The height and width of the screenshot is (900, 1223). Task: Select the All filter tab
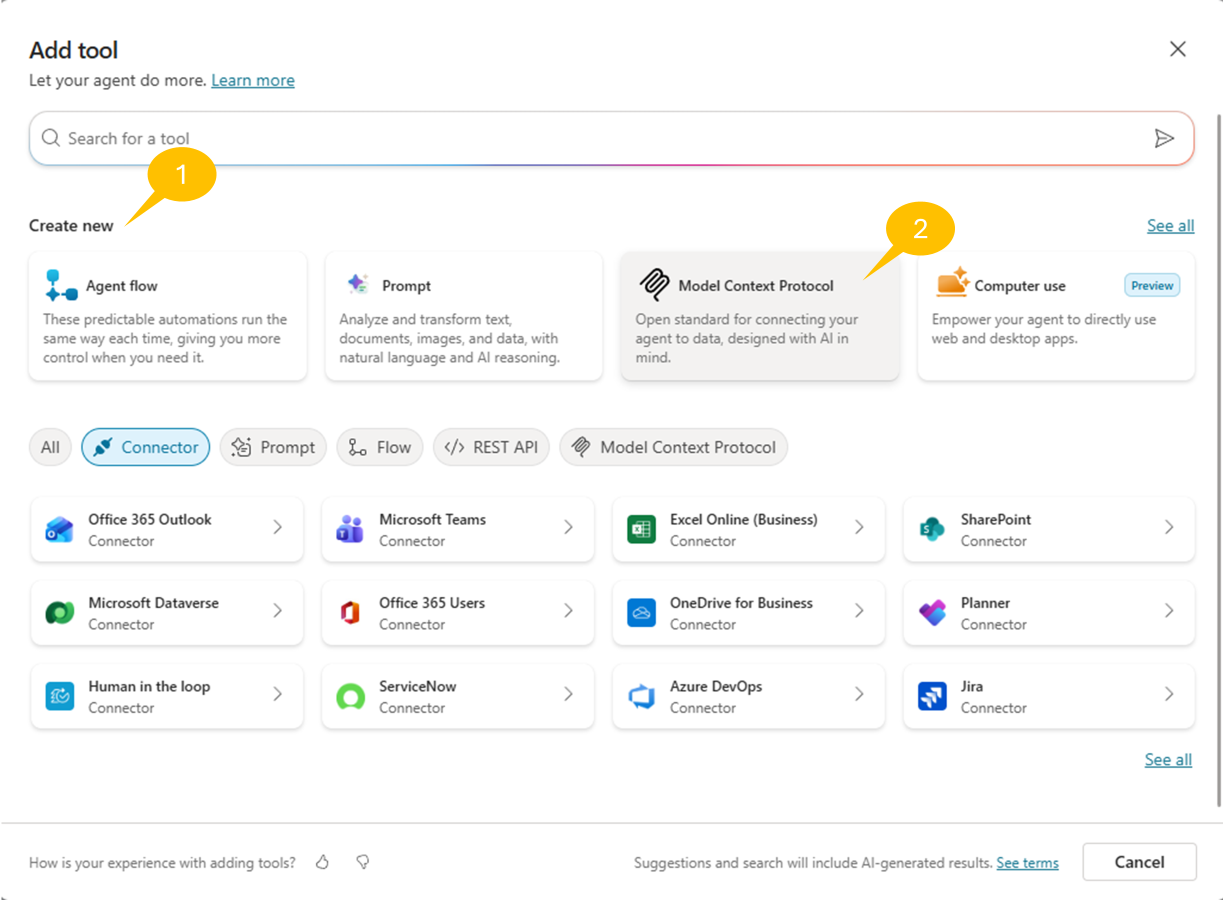pos(50,447)
